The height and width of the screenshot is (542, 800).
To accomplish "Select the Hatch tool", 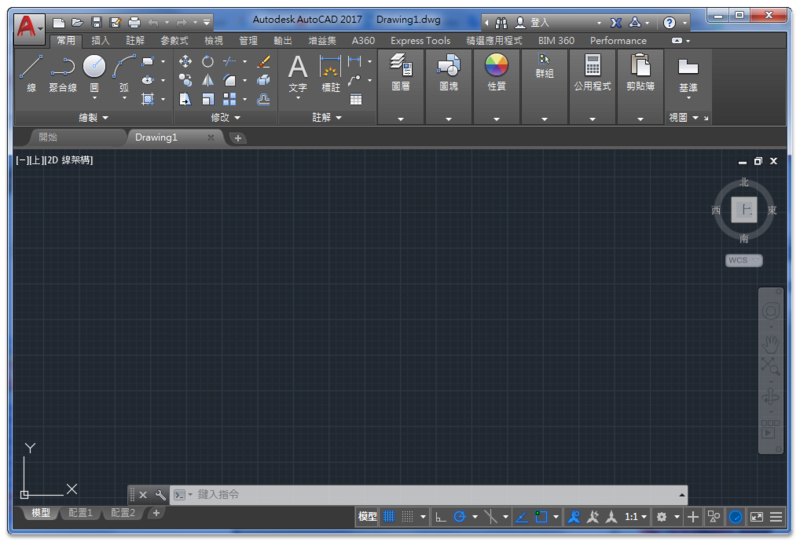I will pyautogui.click(x=148, y=99).
